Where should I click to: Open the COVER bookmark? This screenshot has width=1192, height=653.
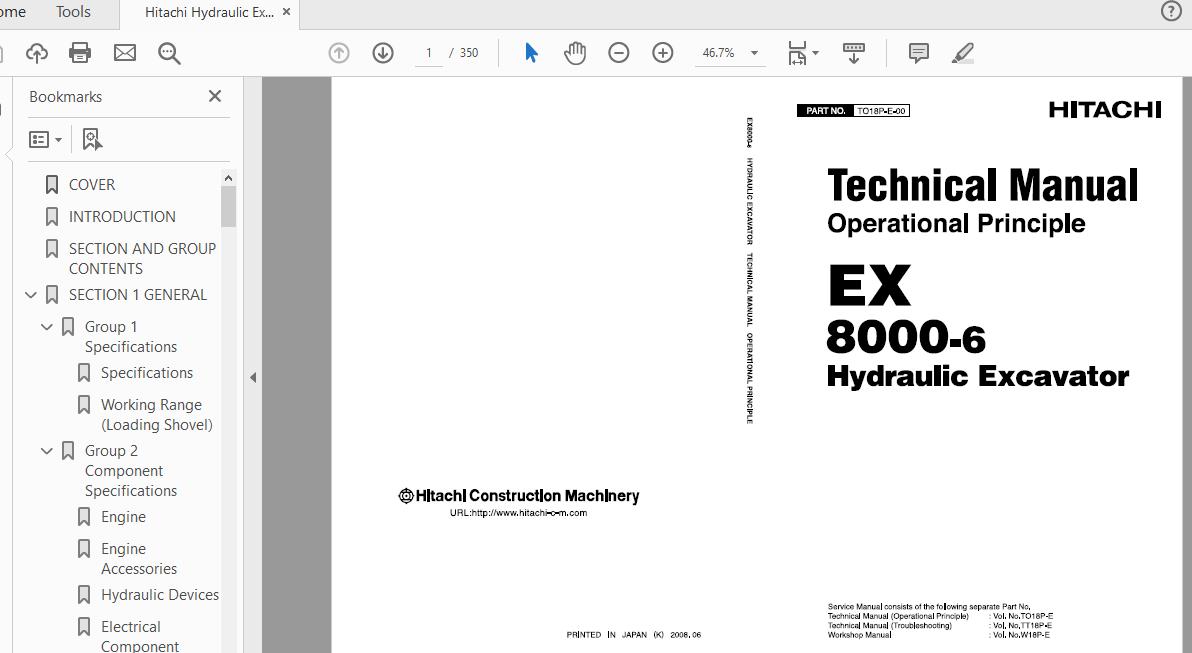(x=92, y=185)
